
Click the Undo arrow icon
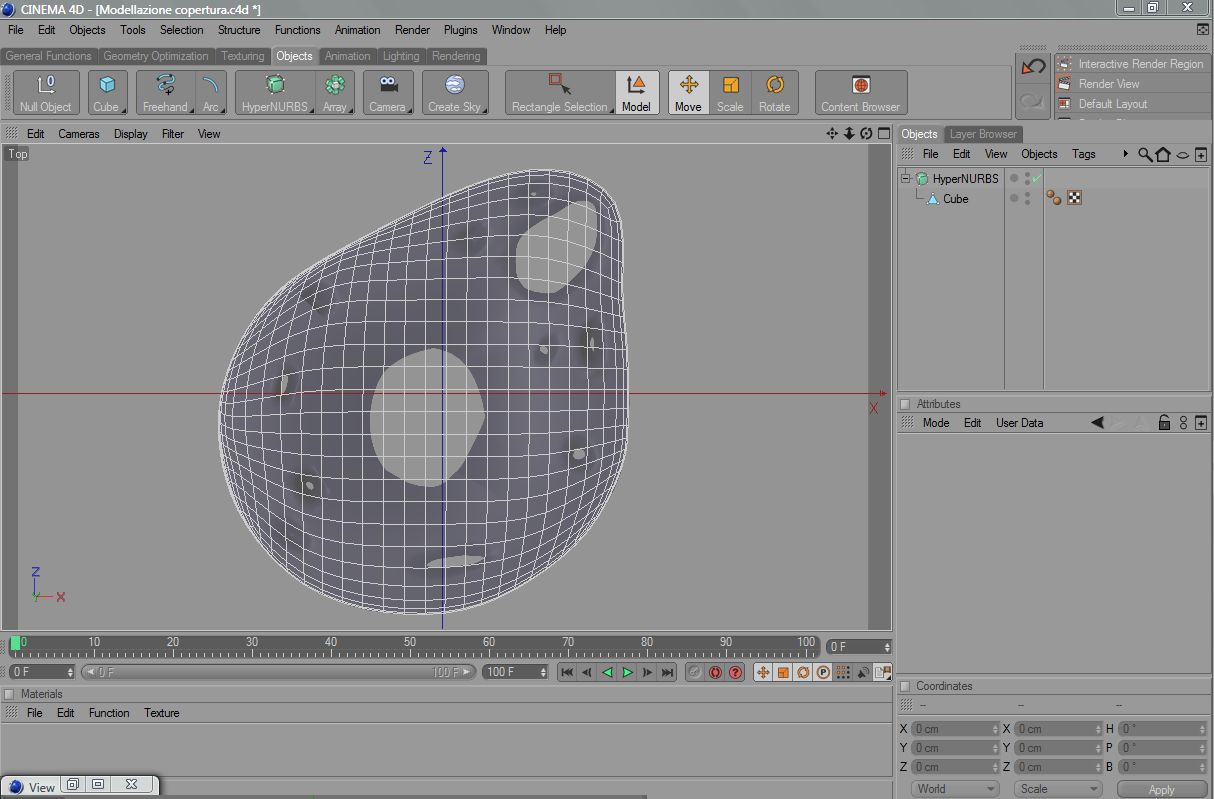[x=1033, y=67]
